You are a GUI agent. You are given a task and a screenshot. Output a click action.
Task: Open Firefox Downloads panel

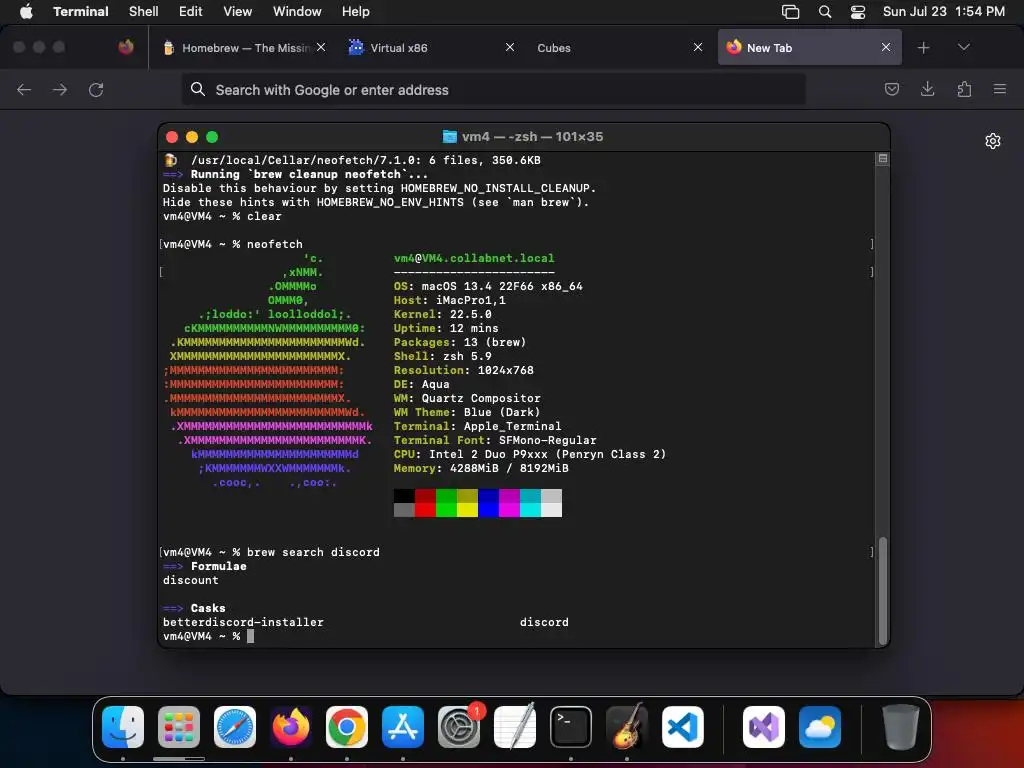[x=927, y=89]
